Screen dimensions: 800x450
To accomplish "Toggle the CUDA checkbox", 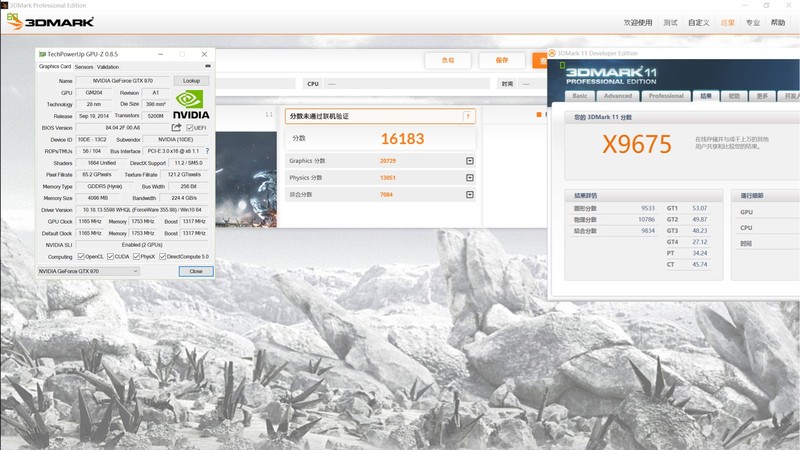I will point(110,257).
